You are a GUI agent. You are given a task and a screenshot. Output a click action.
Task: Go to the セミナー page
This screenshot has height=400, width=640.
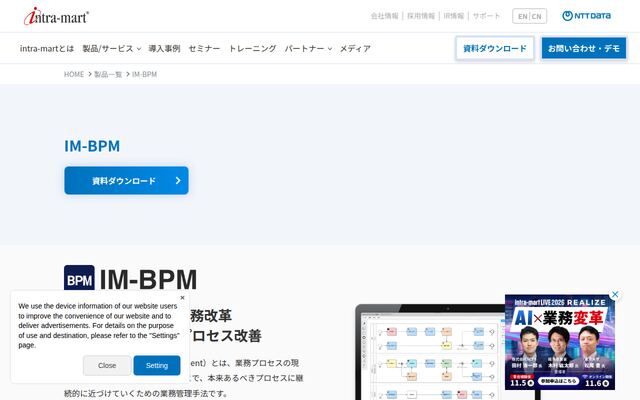click(x=204, y=48)
